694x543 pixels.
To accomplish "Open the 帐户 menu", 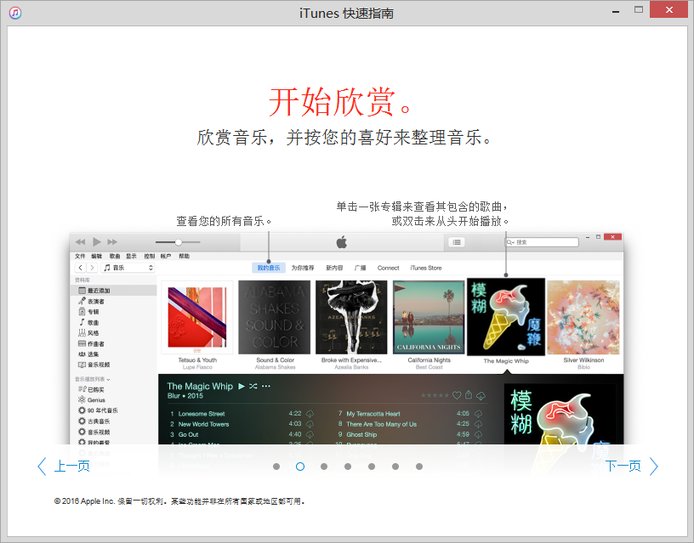I will [x=166, y=256].
